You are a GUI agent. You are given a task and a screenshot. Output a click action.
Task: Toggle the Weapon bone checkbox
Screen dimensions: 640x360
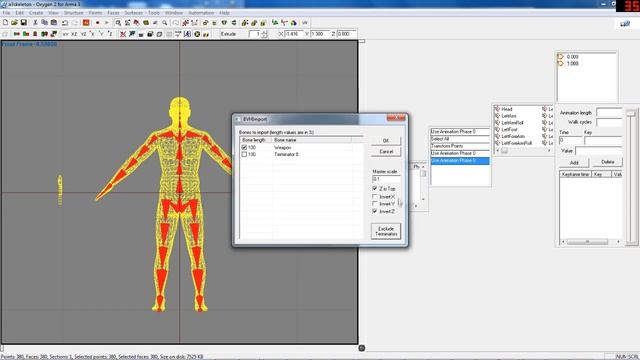click(x=244, y=147)
